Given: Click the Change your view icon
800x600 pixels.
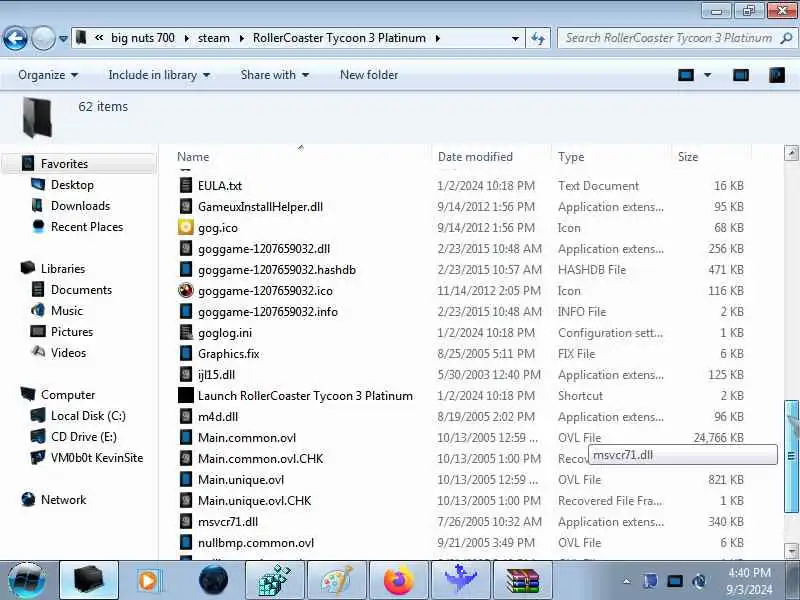Looking at the screenshot, I should [x=686, y=76].
